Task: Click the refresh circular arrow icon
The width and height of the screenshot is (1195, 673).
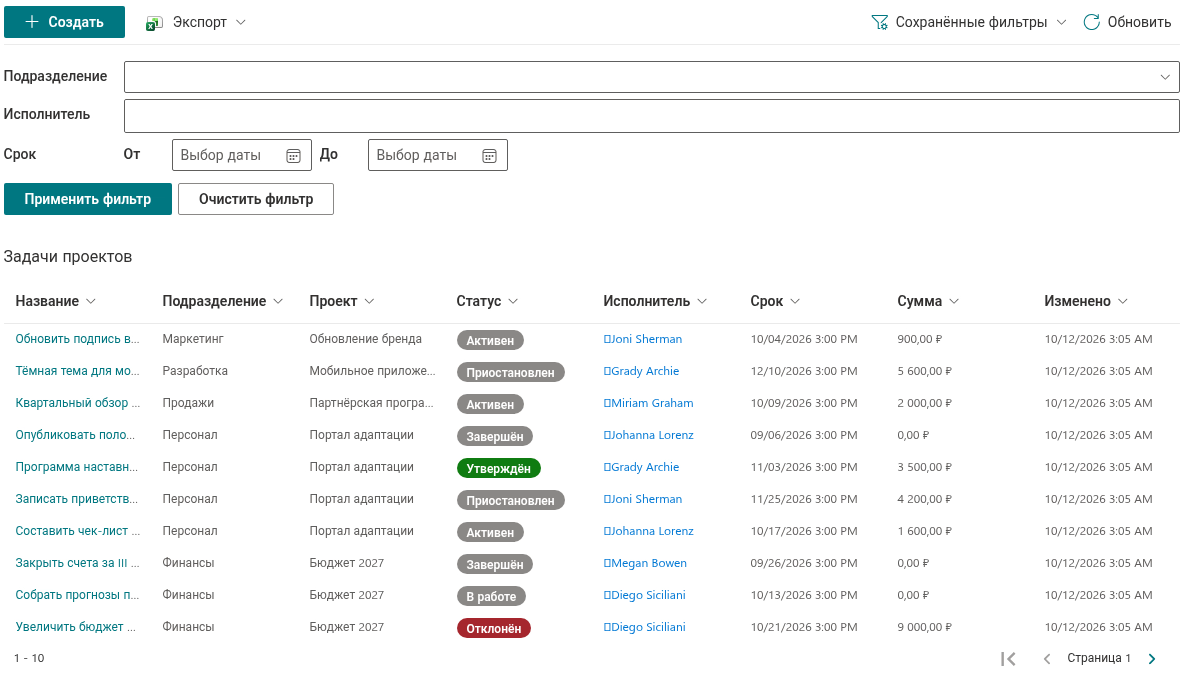Action: click(1091, 22)
